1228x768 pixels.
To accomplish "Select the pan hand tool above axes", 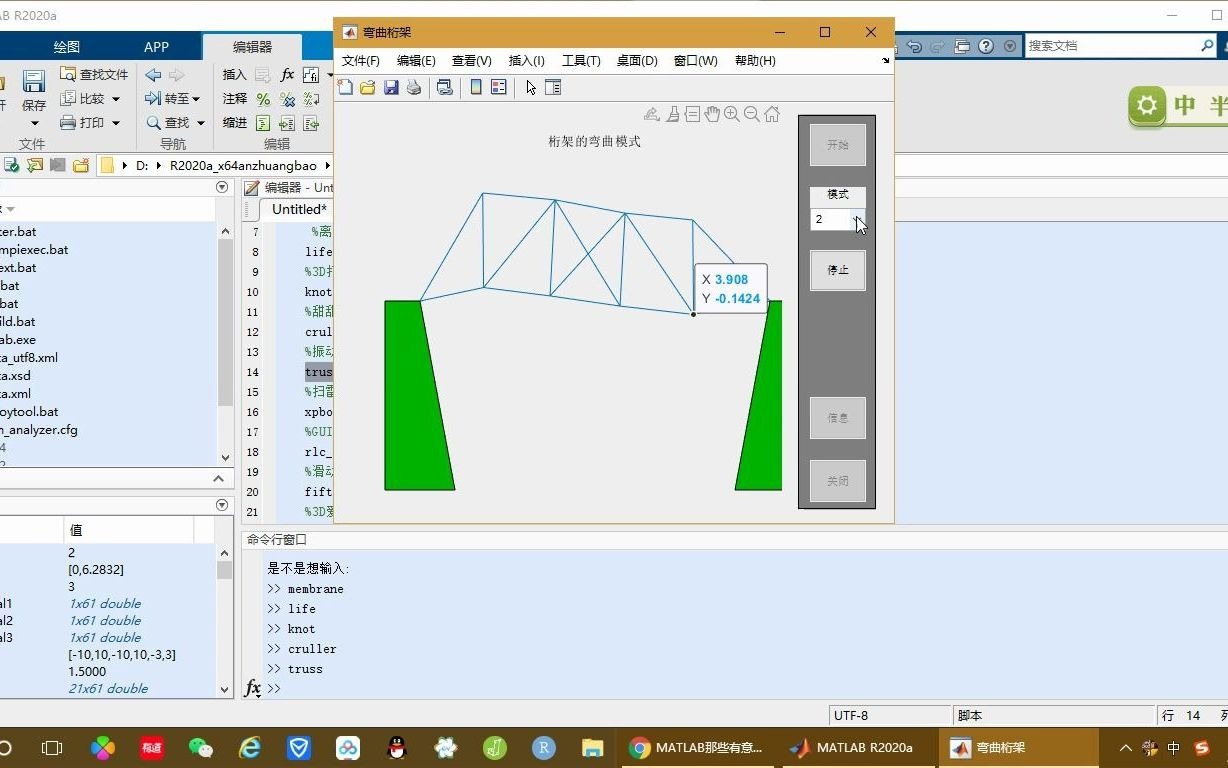I will [x=712, y=115].
